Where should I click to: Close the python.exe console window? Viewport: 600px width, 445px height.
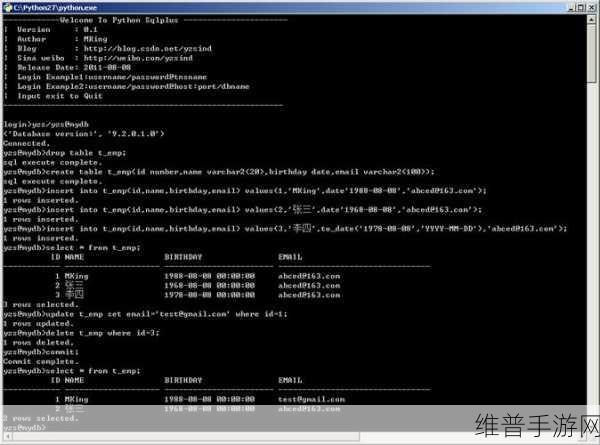click(x=590, y=7)
